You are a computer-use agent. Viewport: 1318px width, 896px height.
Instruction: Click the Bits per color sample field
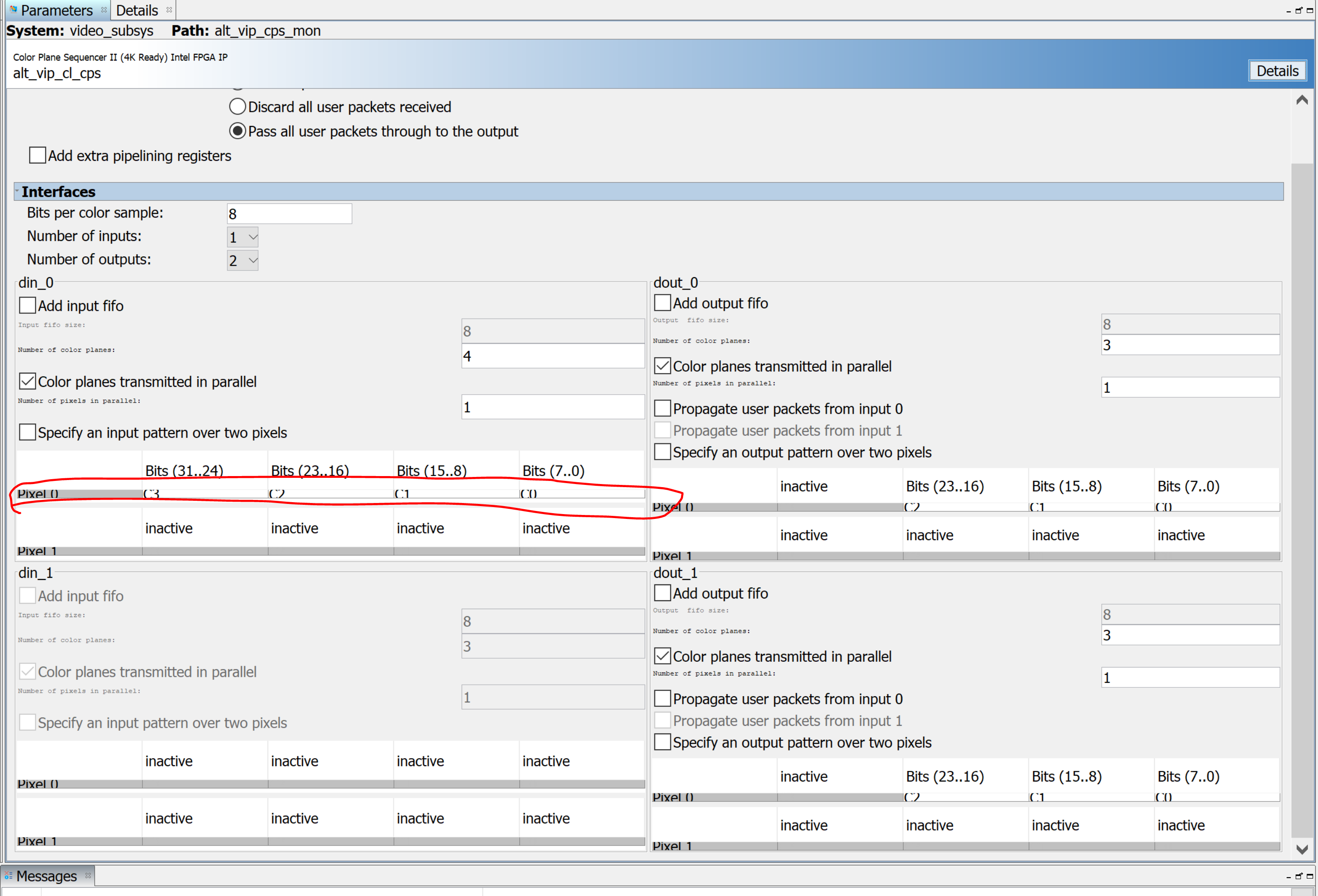289,214
